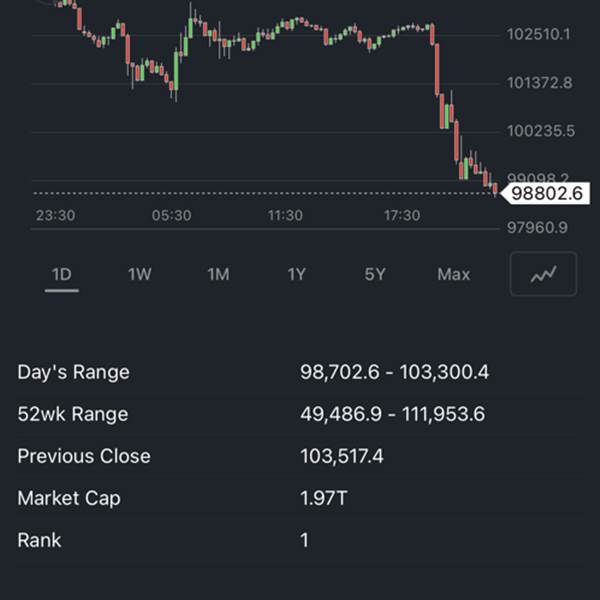Tap the 52wk Range values
Image resolution: width=600 pixels, height=600 pixels.
click(392, 414)
